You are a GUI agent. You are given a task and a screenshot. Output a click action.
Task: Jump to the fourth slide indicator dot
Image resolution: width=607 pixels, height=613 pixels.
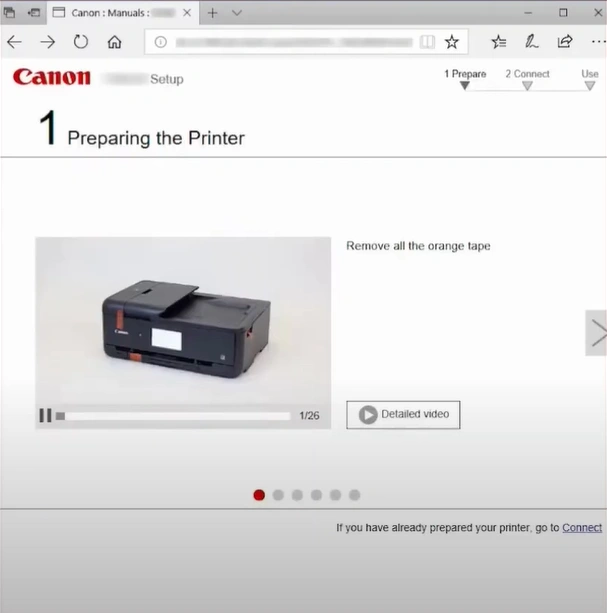click(x=316, y=494)
